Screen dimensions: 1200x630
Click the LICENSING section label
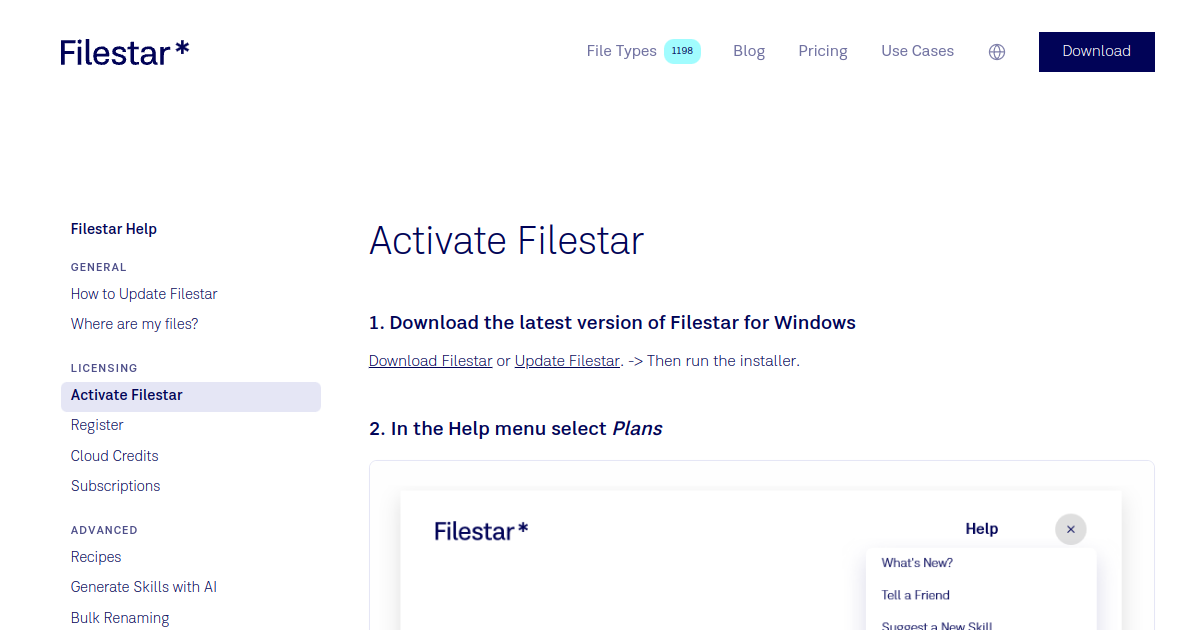point(104,368)
